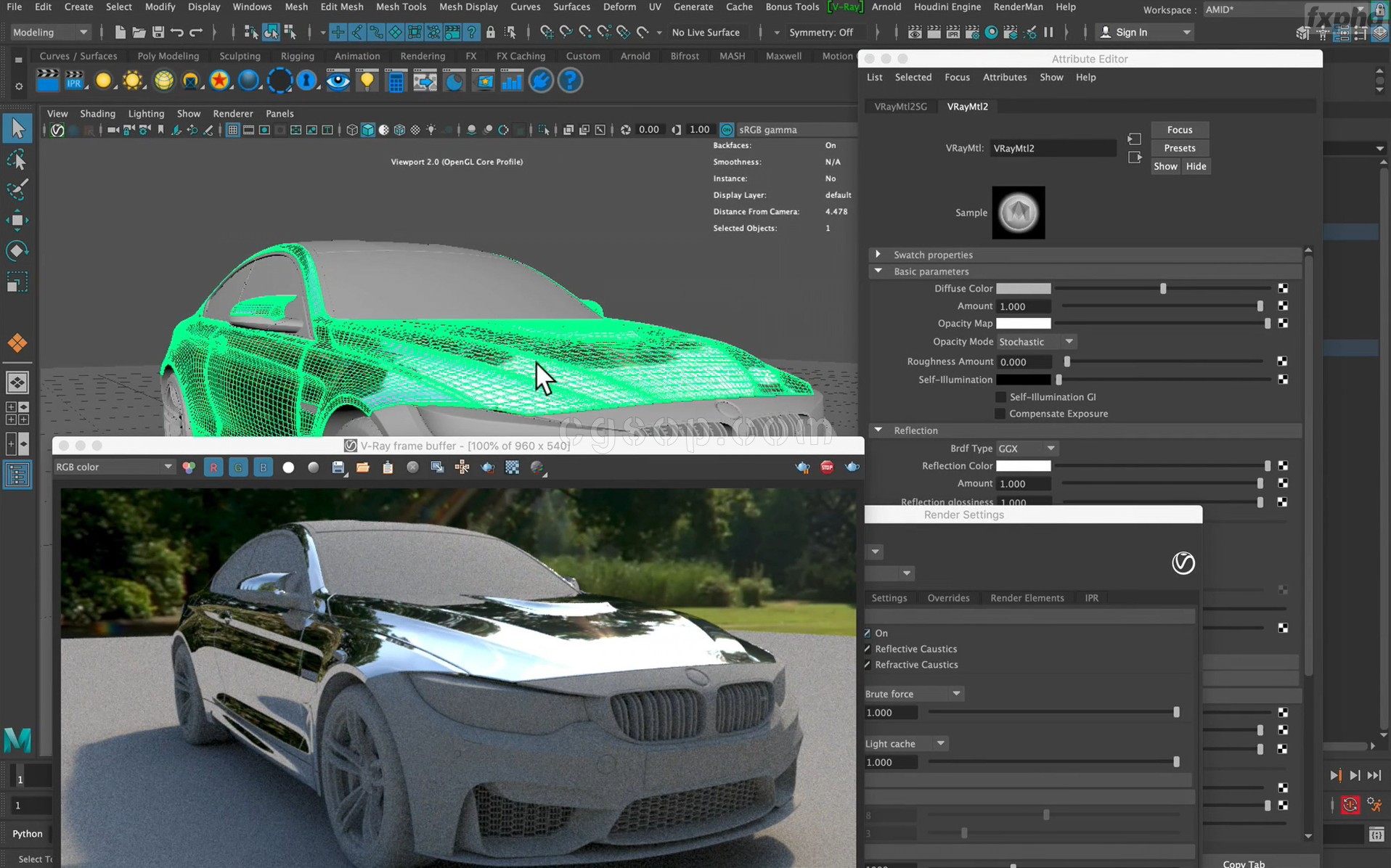
Task: Select the arrow Select tool in toolbox
Action: tap(17, 128)
